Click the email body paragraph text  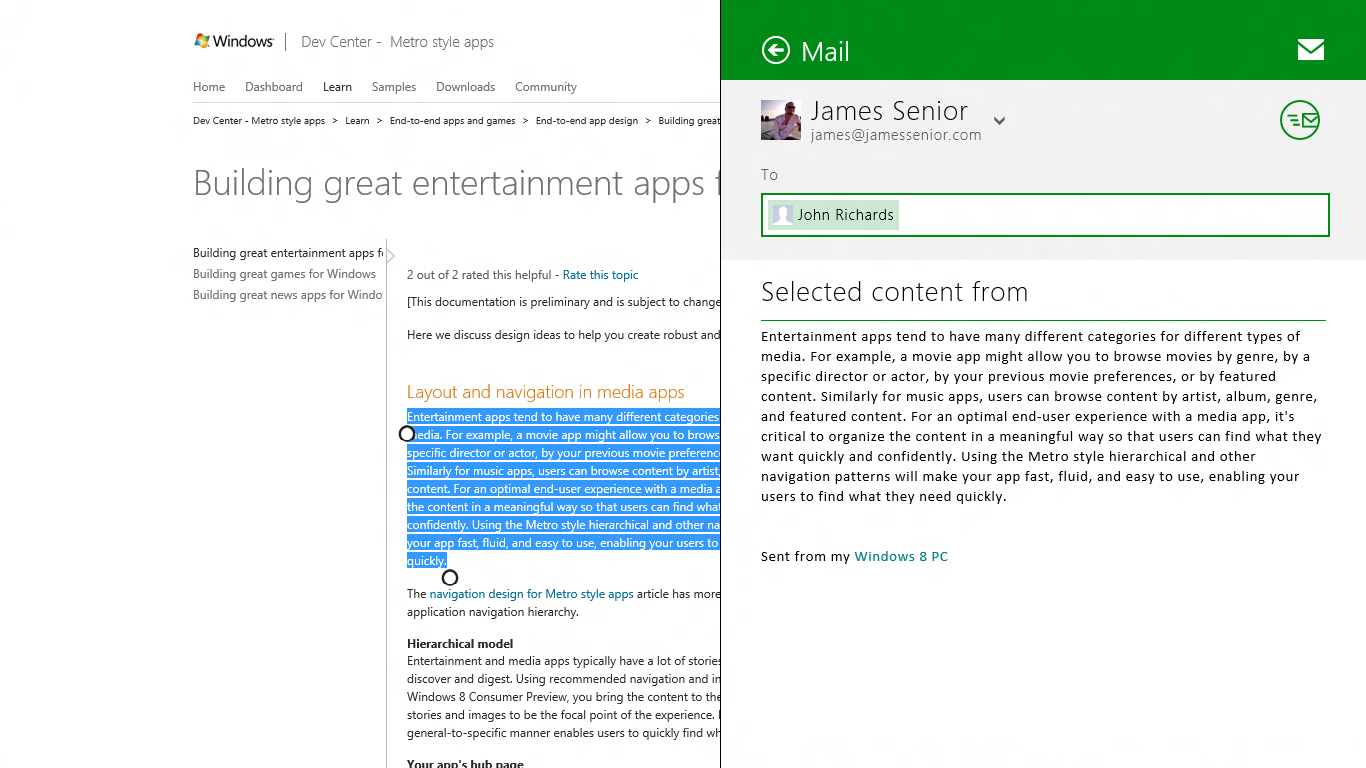point(1041,416)
